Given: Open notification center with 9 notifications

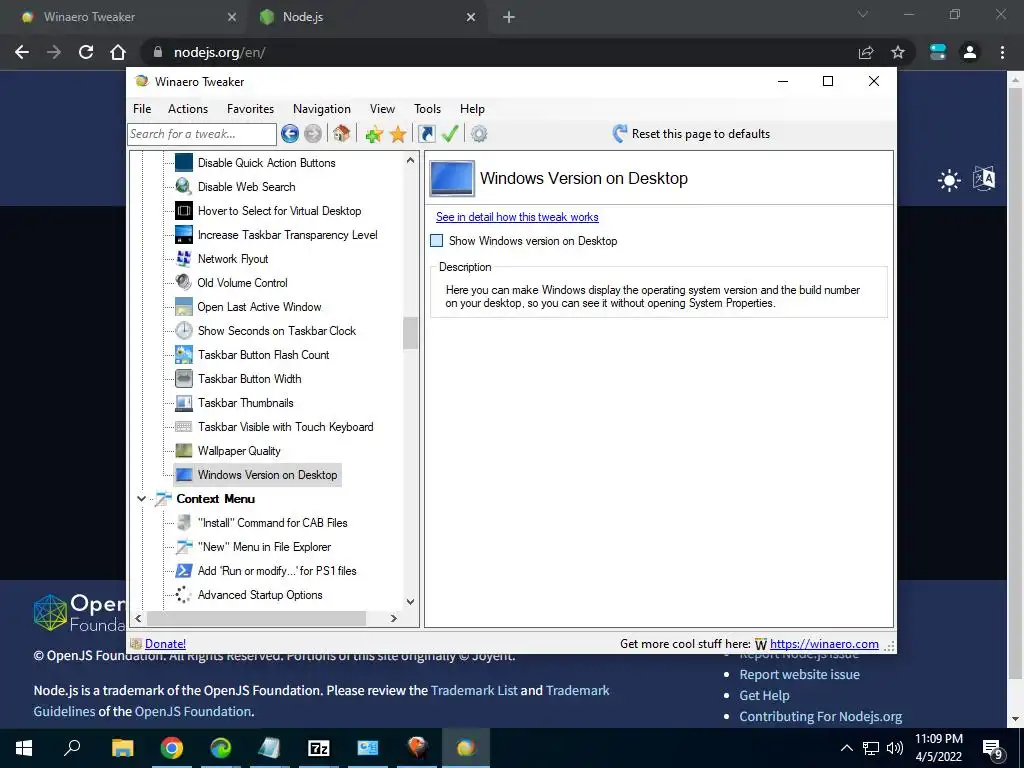Looking at the screenshot, I should pos(993,748).
